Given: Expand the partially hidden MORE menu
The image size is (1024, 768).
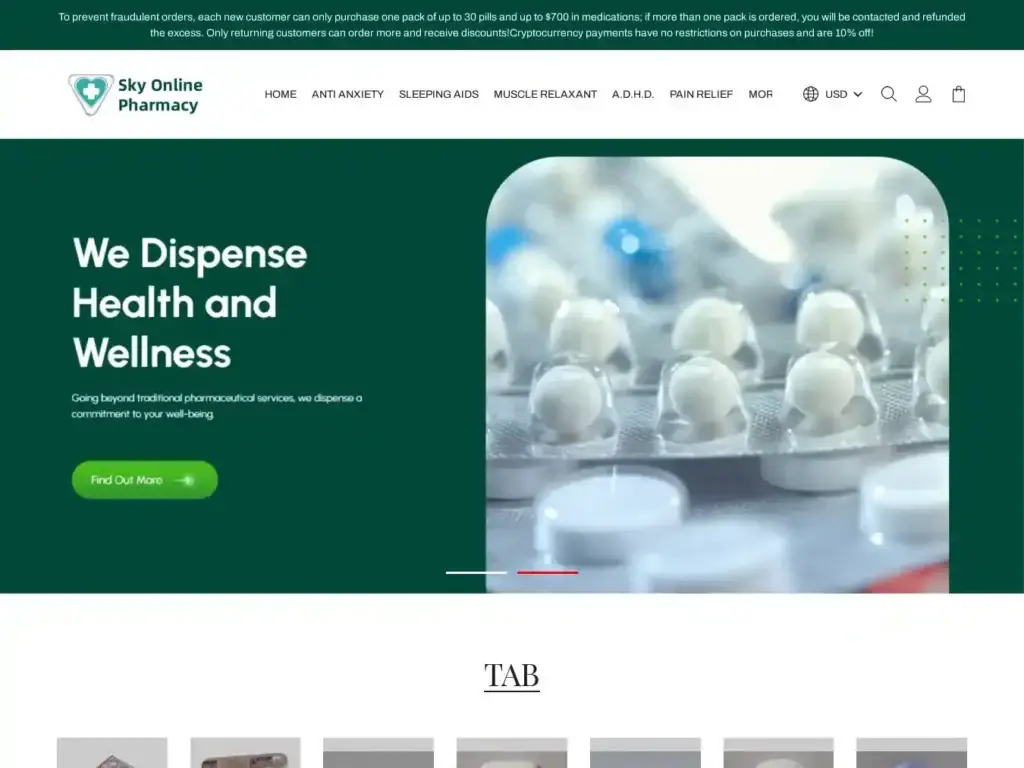Looking at the screenshot, I should (x=760, y=94).
